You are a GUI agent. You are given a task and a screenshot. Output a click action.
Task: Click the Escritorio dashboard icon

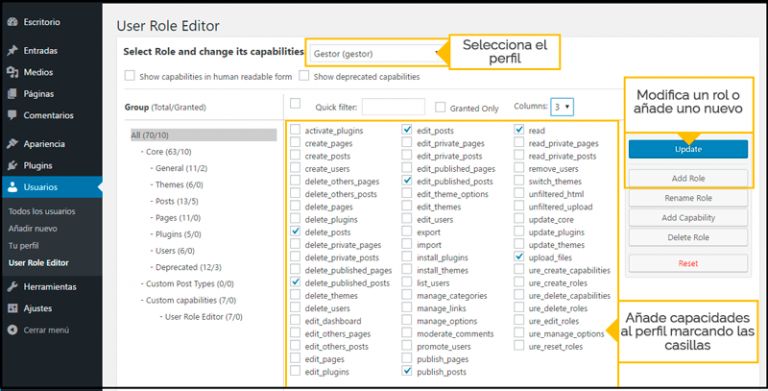(x=13, y=22)
